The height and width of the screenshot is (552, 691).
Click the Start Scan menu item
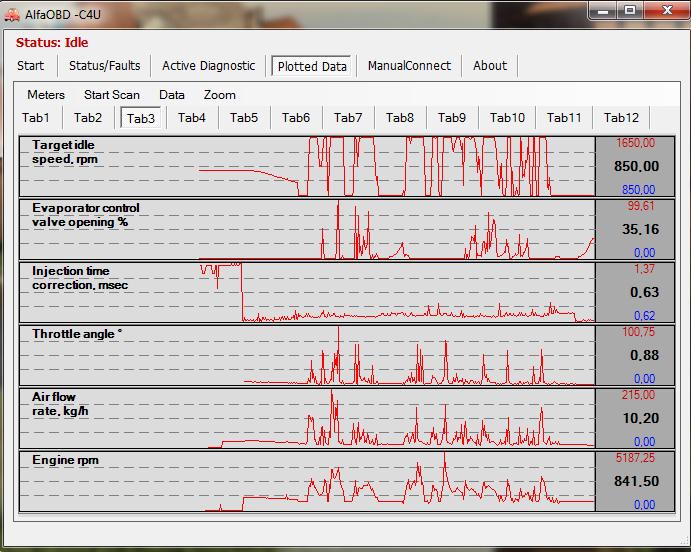click(x=111, y=95)
